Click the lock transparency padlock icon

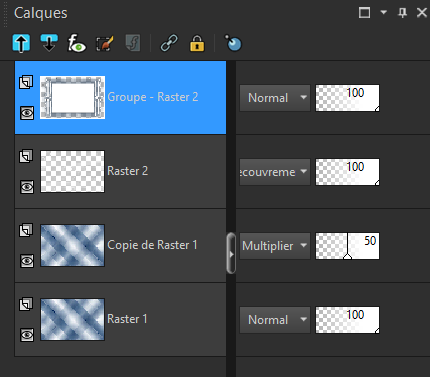pyautogui.click(x=197, y=43)
